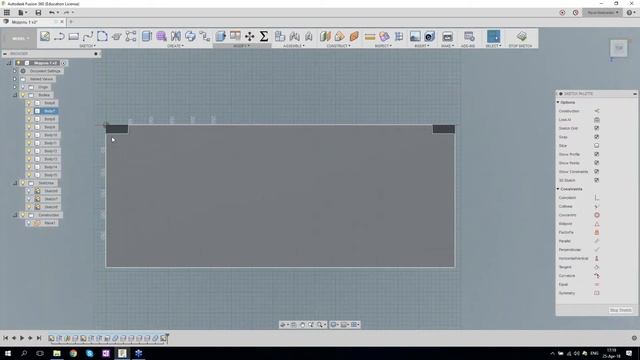Viewport: 640px width, 360px height.
Task: Click the Coincident constraint icon
Action: point(597,198)
